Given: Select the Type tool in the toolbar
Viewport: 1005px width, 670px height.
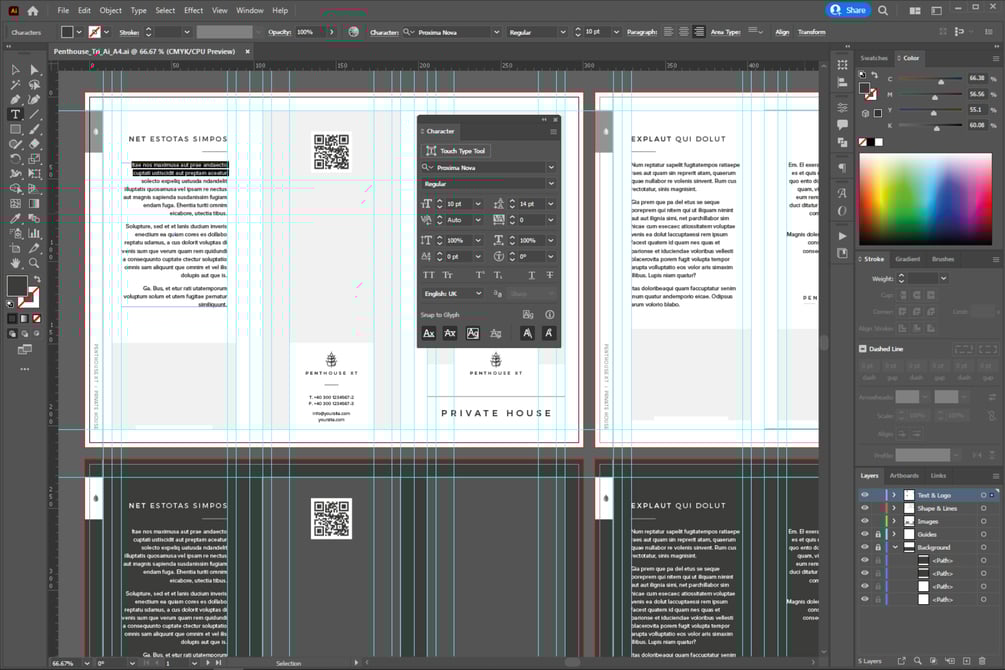Looking at the screenshot, I should 15,115.
